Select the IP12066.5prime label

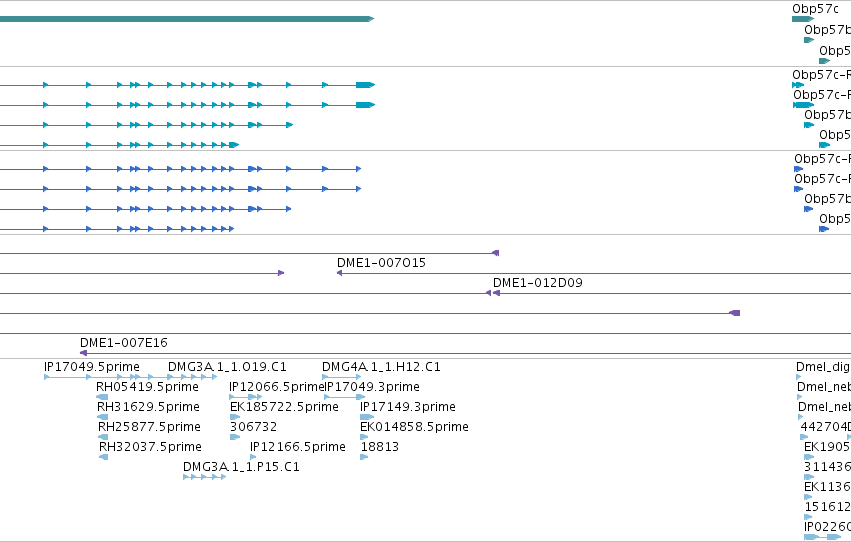pyautogui.click(x=276, y=387)
